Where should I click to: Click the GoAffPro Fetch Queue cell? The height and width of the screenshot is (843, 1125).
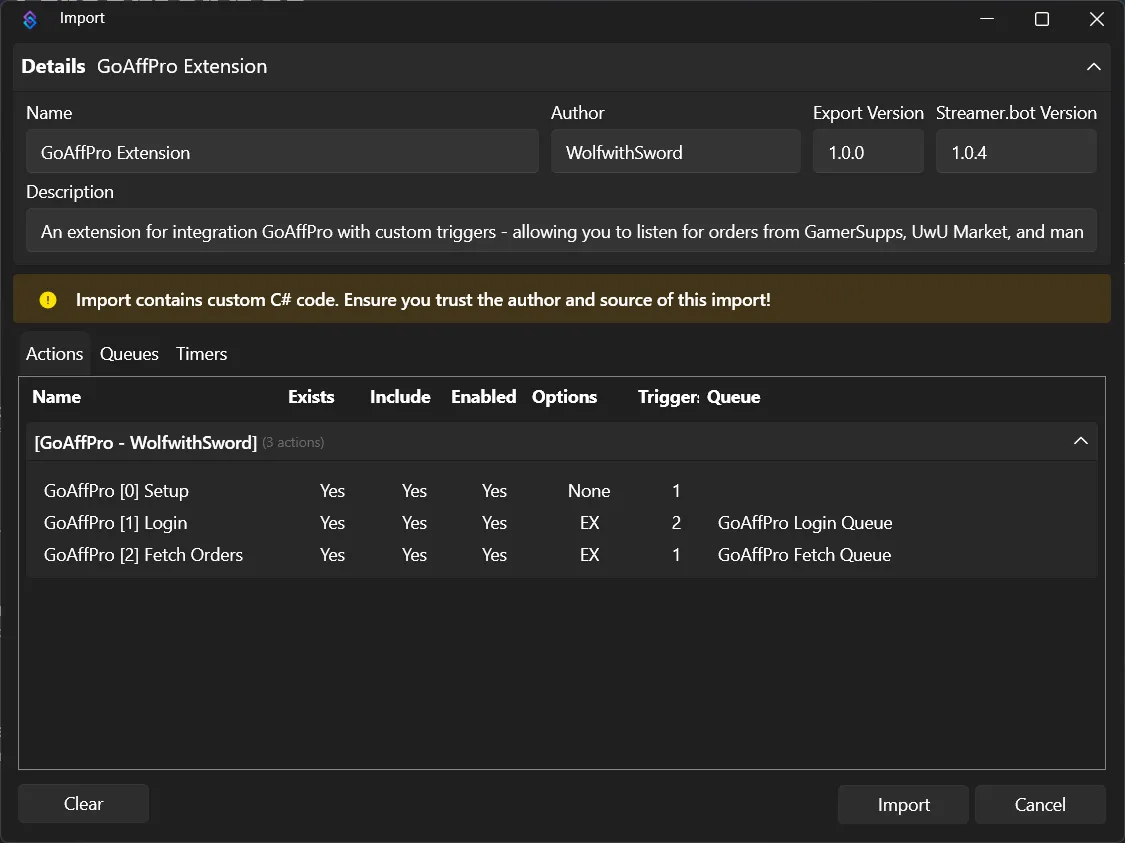click(x=804, y=555)
